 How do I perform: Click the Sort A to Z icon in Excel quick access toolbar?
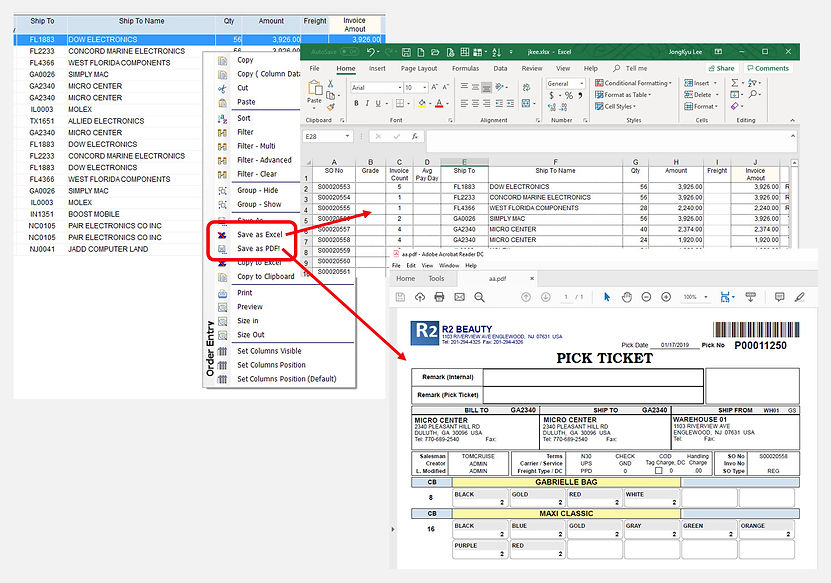point(497,52)
